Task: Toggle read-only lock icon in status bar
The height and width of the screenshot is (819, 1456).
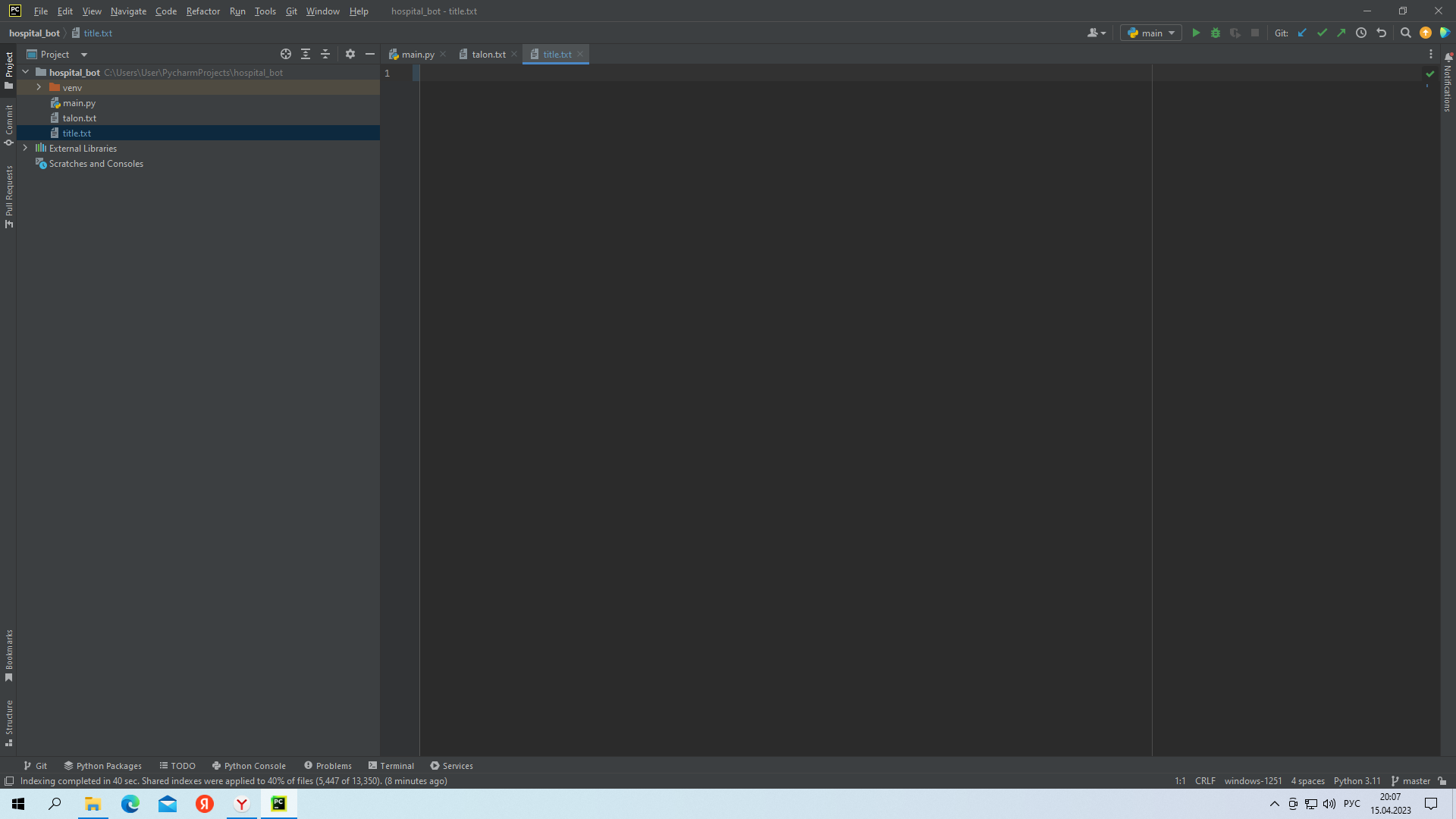Action: point(1442,781)
